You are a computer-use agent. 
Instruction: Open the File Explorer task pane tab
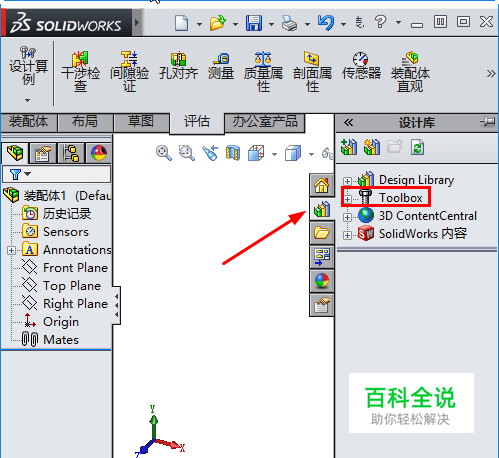pyautogui.click(x=321, y=233)
